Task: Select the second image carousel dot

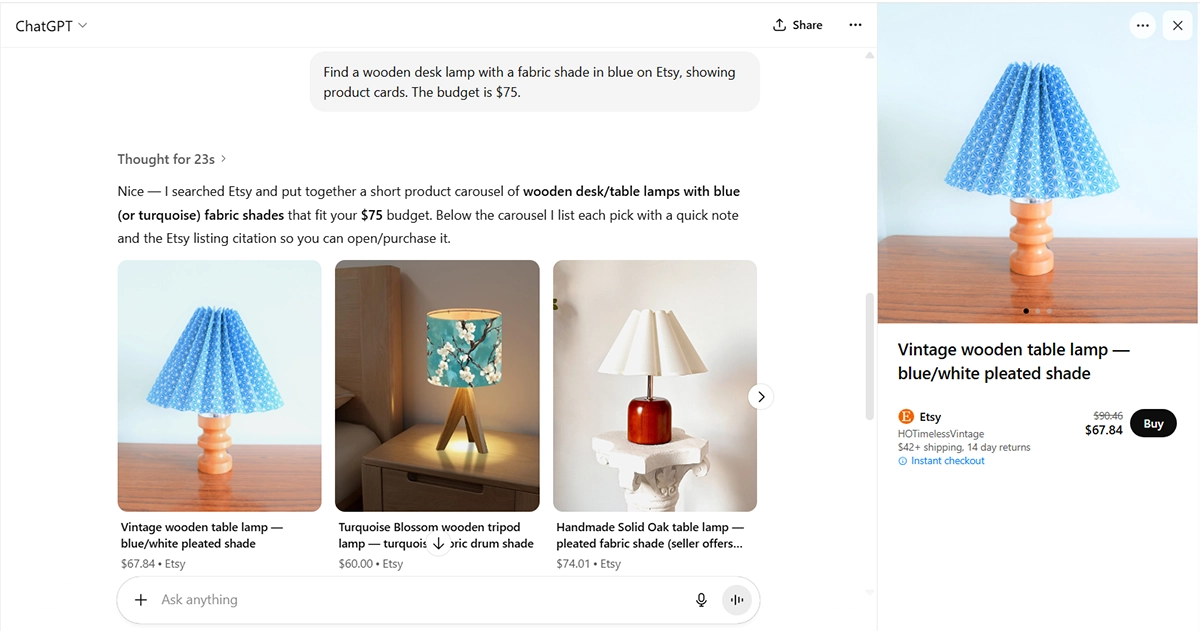Action: click(x=1037, y=311)
